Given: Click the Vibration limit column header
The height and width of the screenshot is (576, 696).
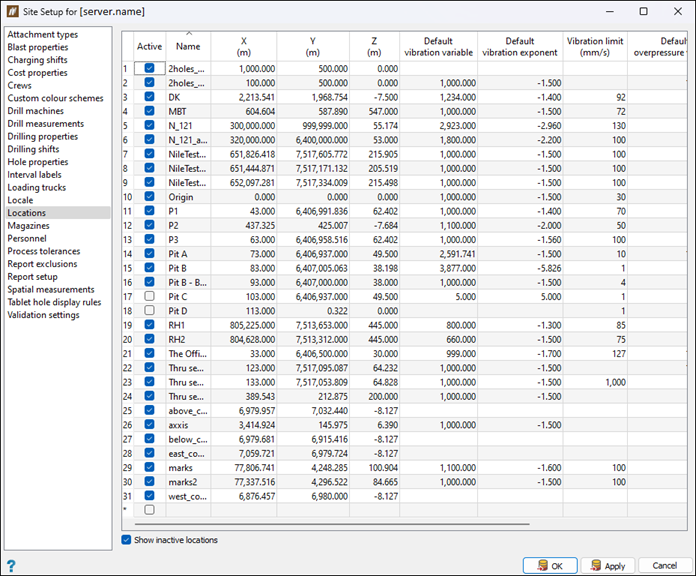Looking at the screenshot, I should 597,46.
